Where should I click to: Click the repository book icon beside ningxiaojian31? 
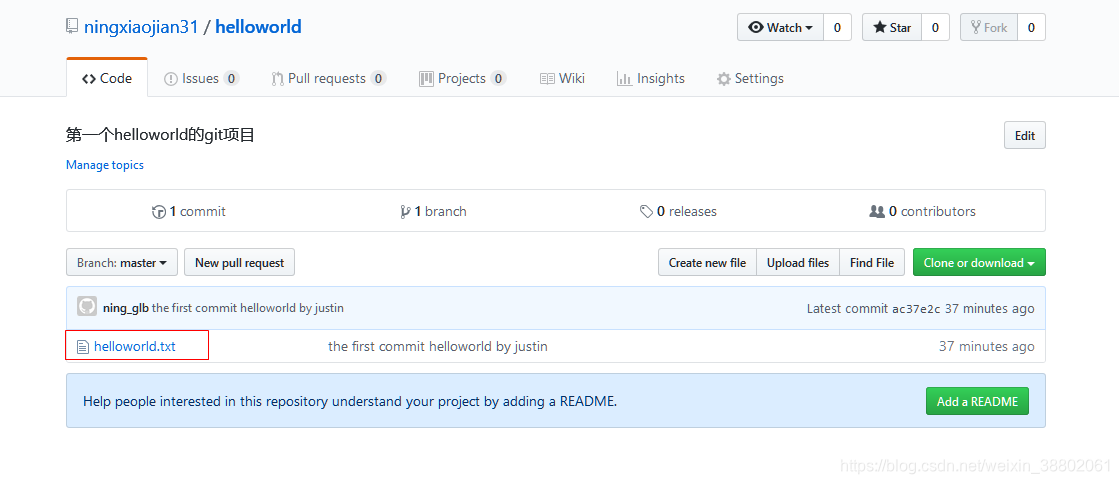(x=71, y=27)
